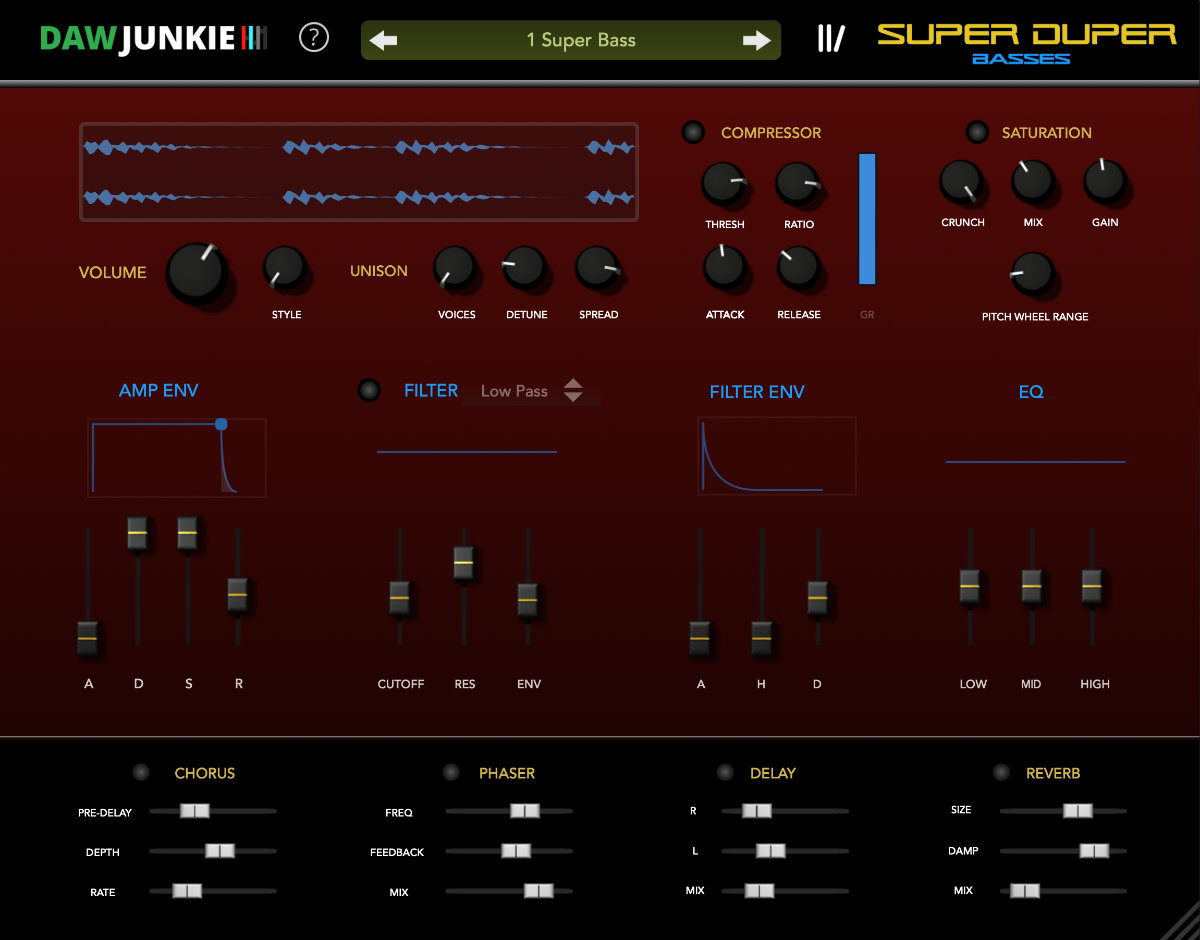1200x940 pixels.
Task: Click the Filter Env D fader
Action: pyautogui.click(x=818, y=598)
